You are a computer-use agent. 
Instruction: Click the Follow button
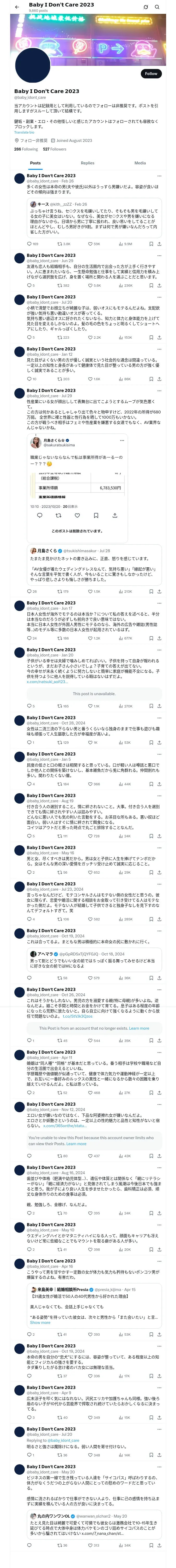[150, 73]
